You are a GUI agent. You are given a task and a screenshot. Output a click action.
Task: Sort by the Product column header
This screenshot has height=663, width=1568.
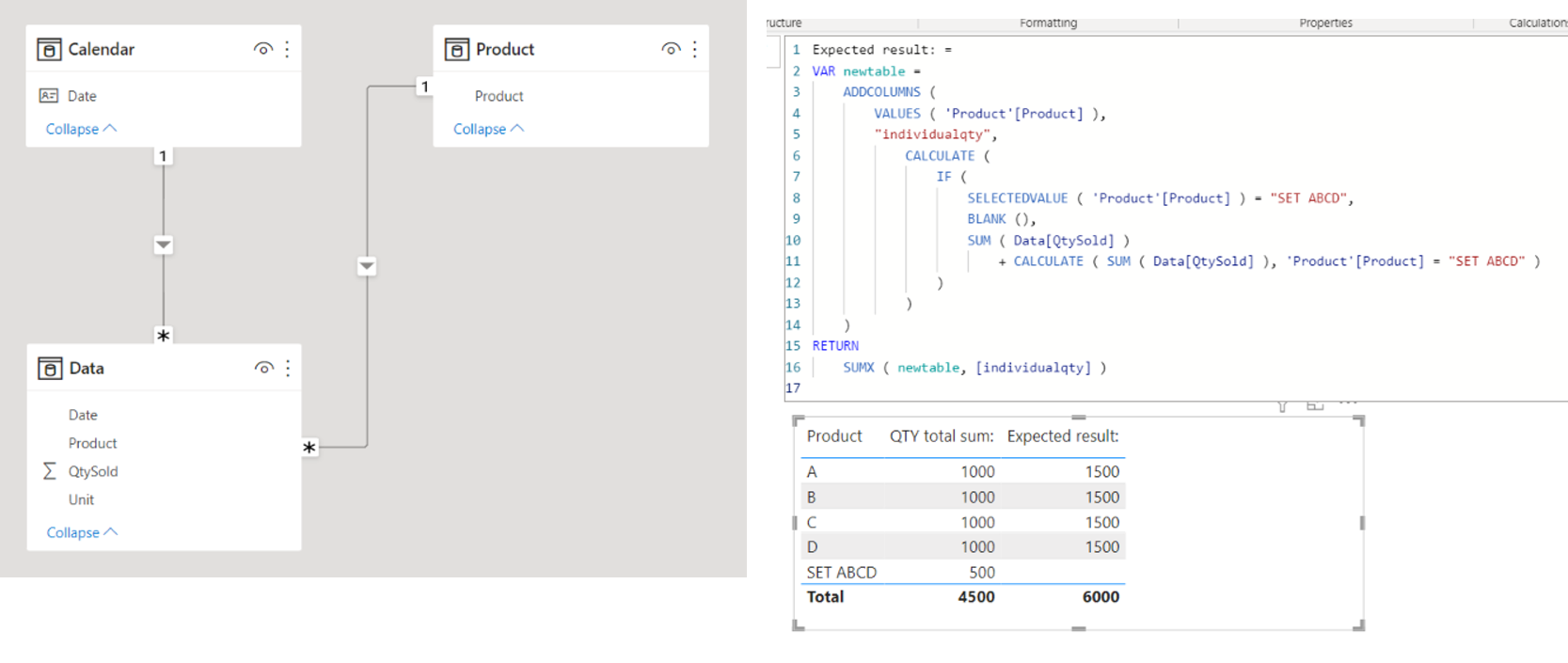point(834,436)
